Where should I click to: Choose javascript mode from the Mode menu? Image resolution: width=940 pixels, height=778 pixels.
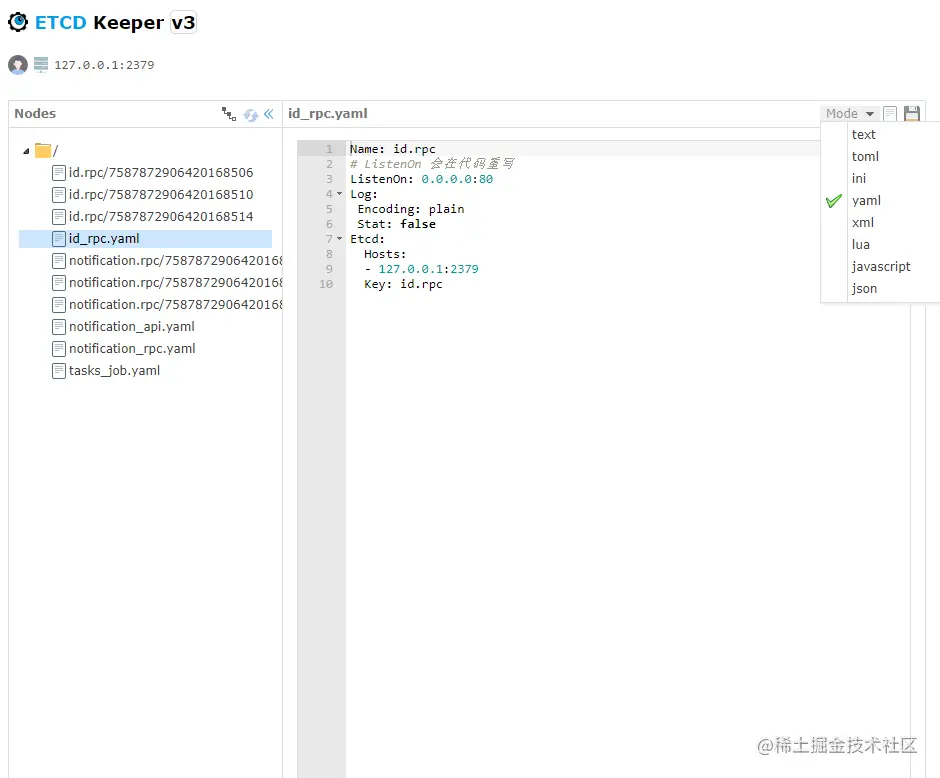881,267
